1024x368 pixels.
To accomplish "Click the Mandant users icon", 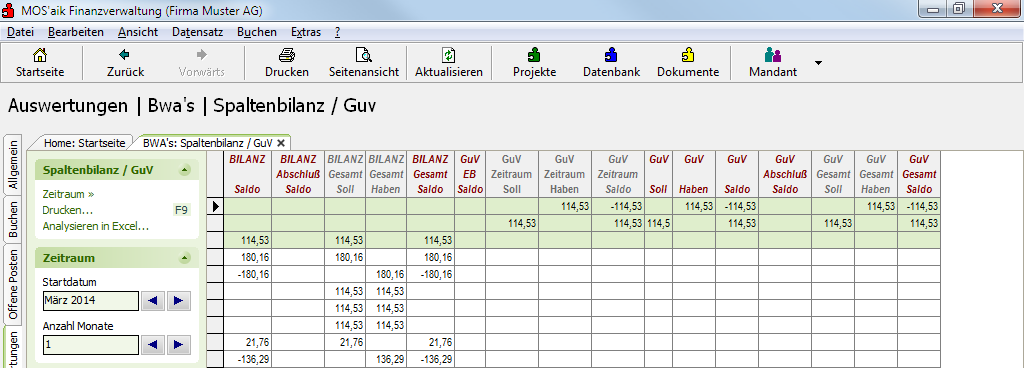I will point(773,55).
